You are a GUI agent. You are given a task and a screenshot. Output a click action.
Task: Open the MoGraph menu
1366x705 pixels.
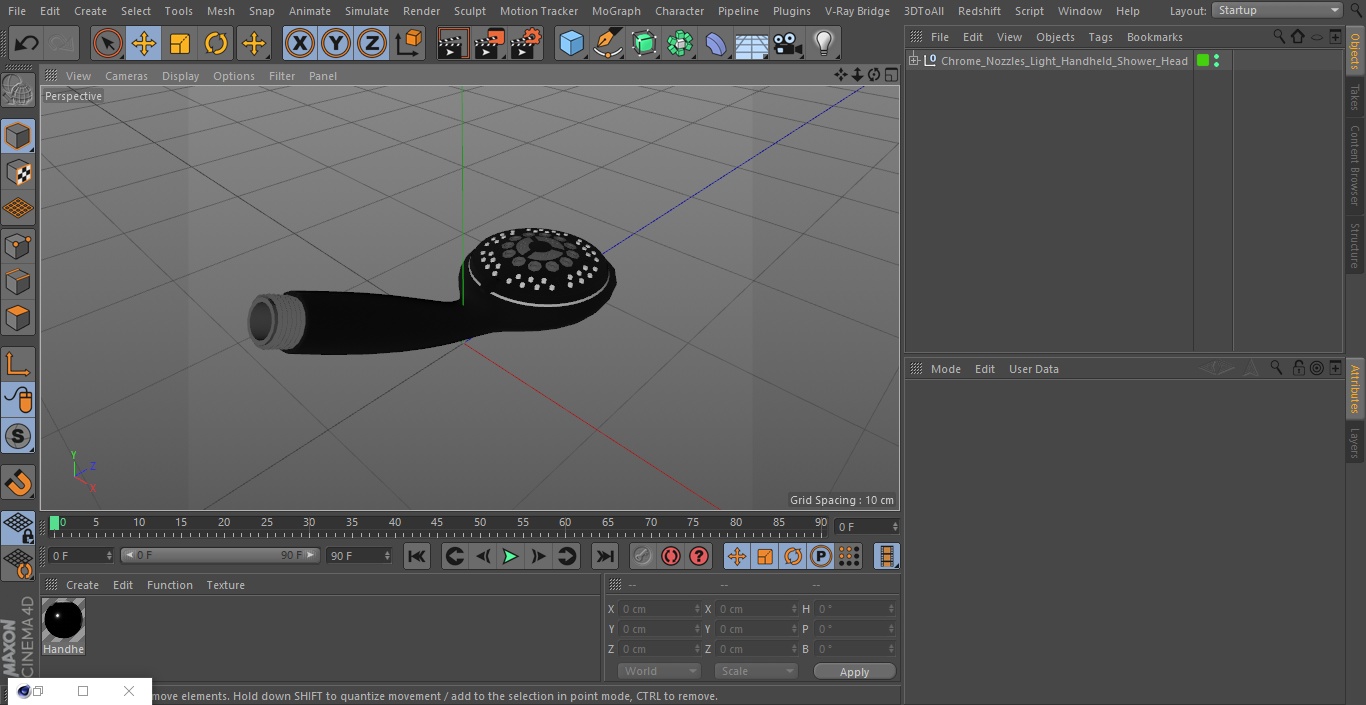(616, 11)
